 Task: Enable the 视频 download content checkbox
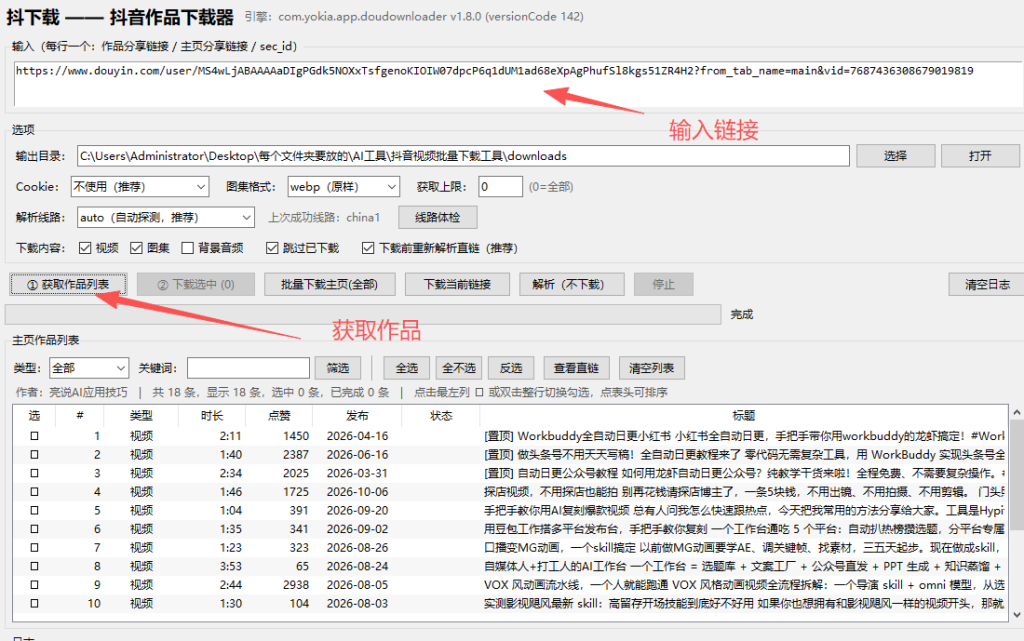click(x=84, y=248)
